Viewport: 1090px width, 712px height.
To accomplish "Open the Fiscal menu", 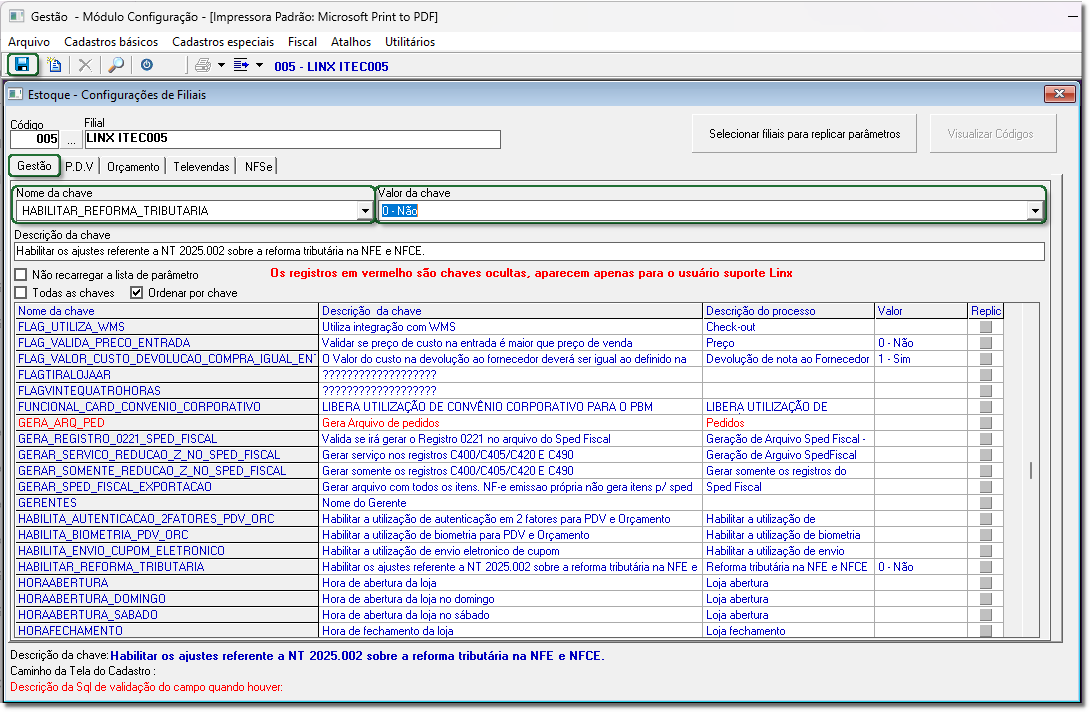I will pyautogui.click(x=302, y=42).
